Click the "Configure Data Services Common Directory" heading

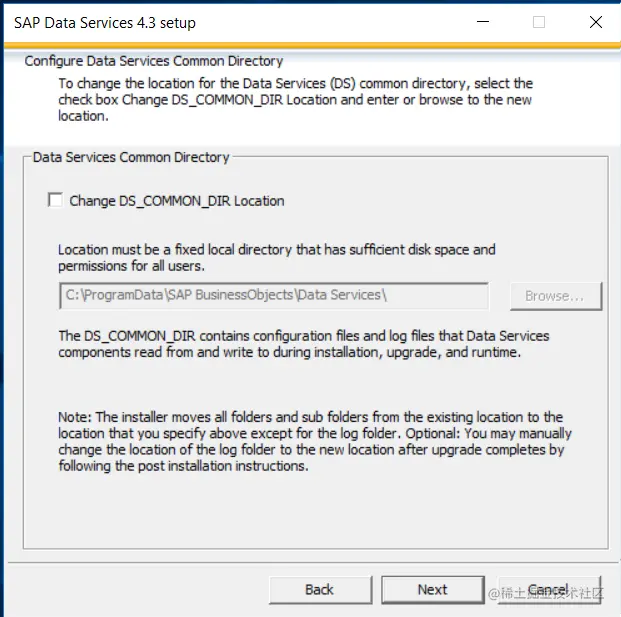[154, 61]
